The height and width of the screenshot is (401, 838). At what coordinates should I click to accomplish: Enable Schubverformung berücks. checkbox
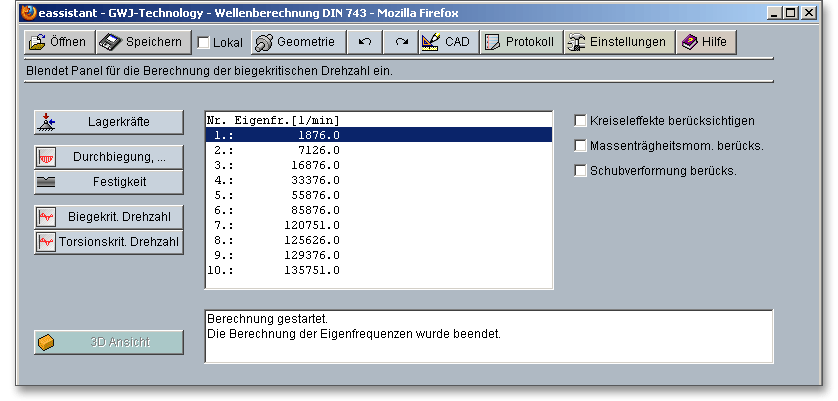(x=581, y=171)
